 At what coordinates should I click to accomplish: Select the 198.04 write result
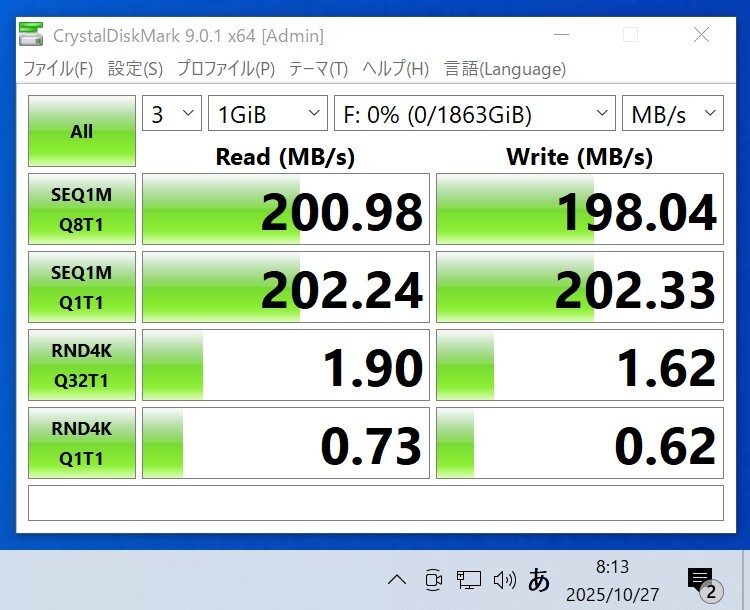point(580,209)
